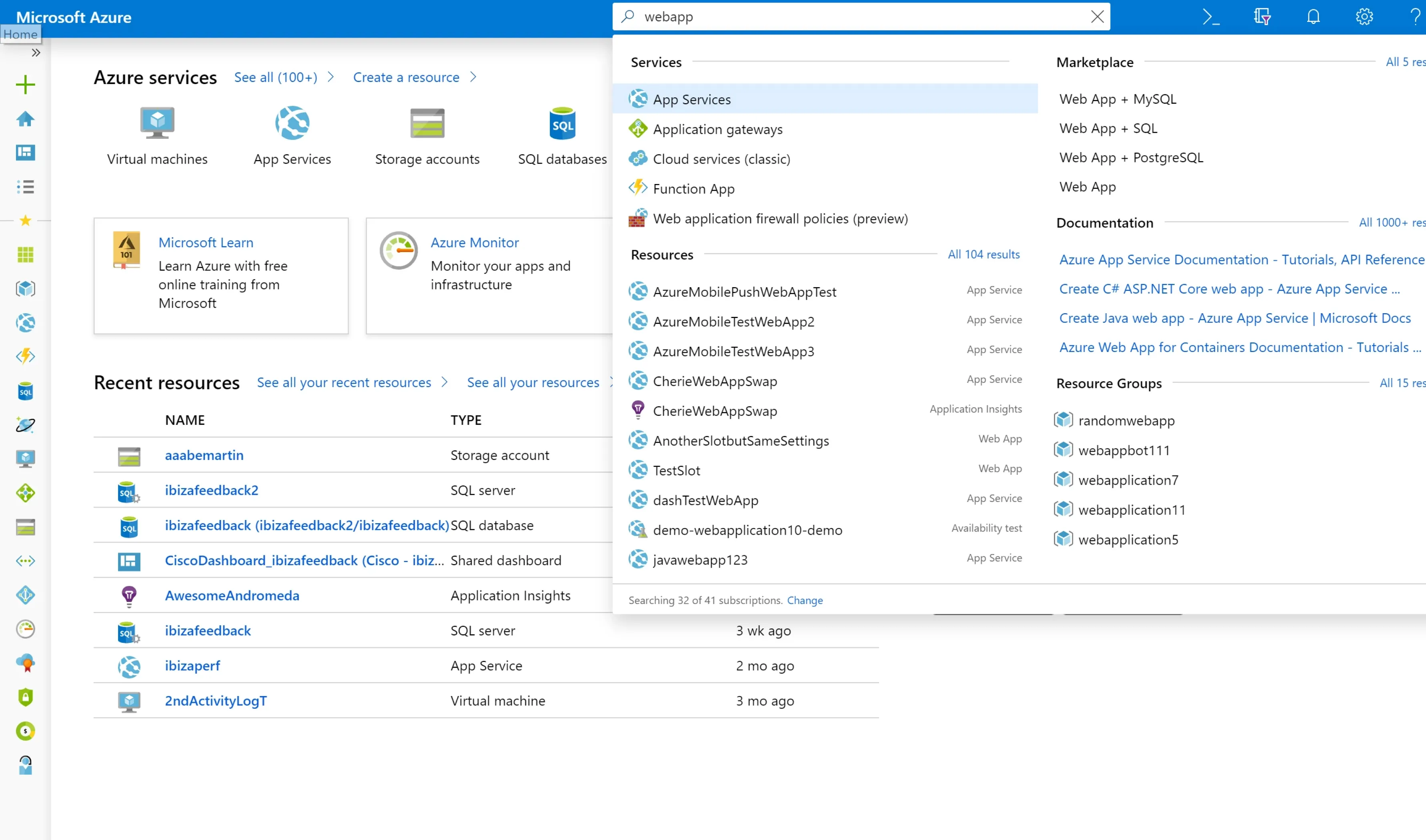Expand See all (100+) services chevron
Image resolution: width=1426 pixels, height=840 pixels.
click(330, 77)
